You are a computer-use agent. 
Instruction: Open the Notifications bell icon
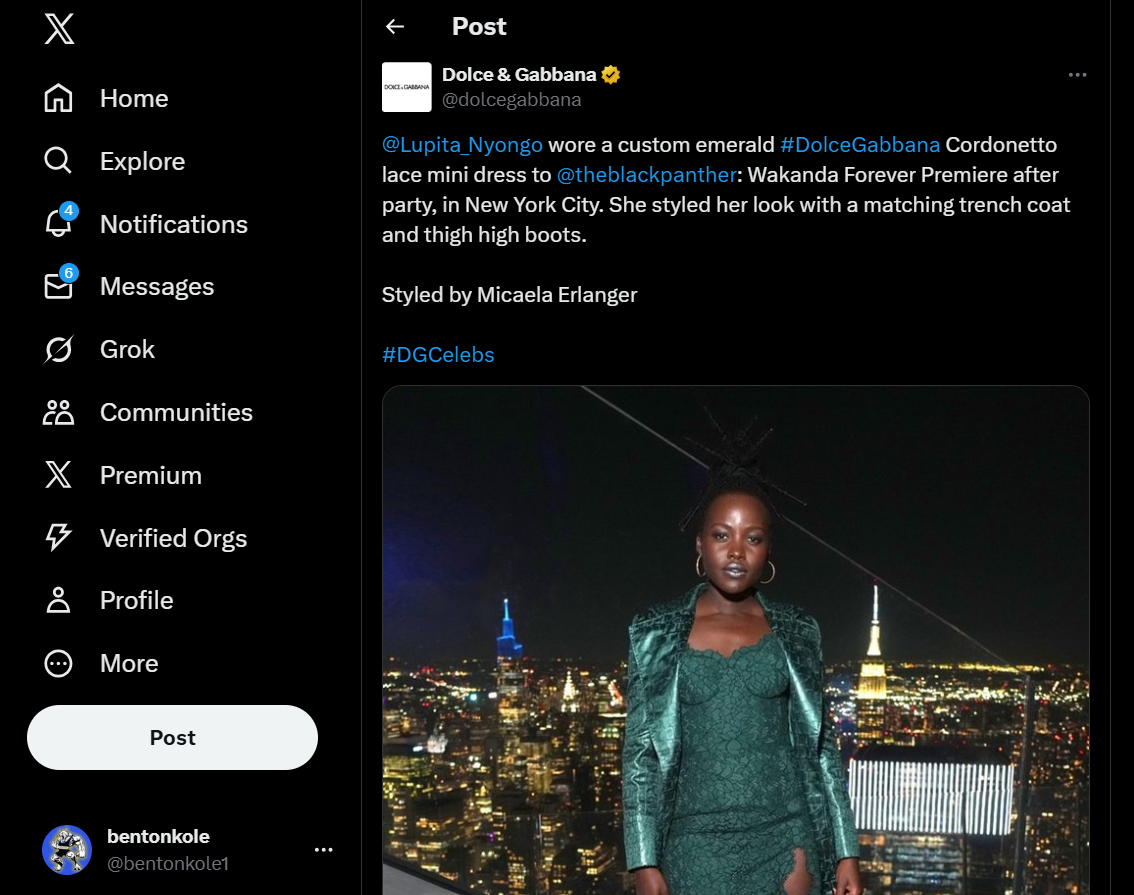[59, 223]
